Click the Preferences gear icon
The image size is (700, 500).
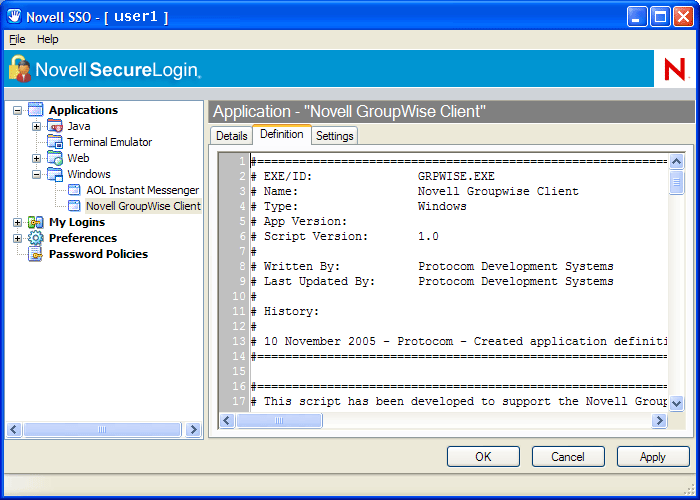click(x=35, y=238)
